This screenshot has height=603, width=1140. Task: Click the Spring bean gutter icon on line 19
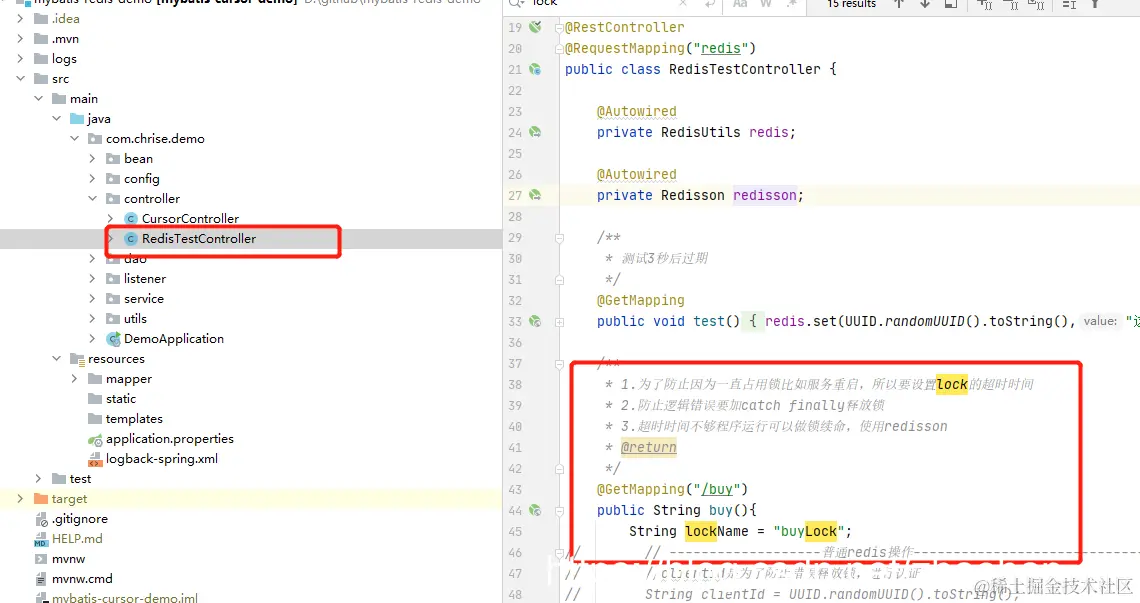[x=535, y=27]
